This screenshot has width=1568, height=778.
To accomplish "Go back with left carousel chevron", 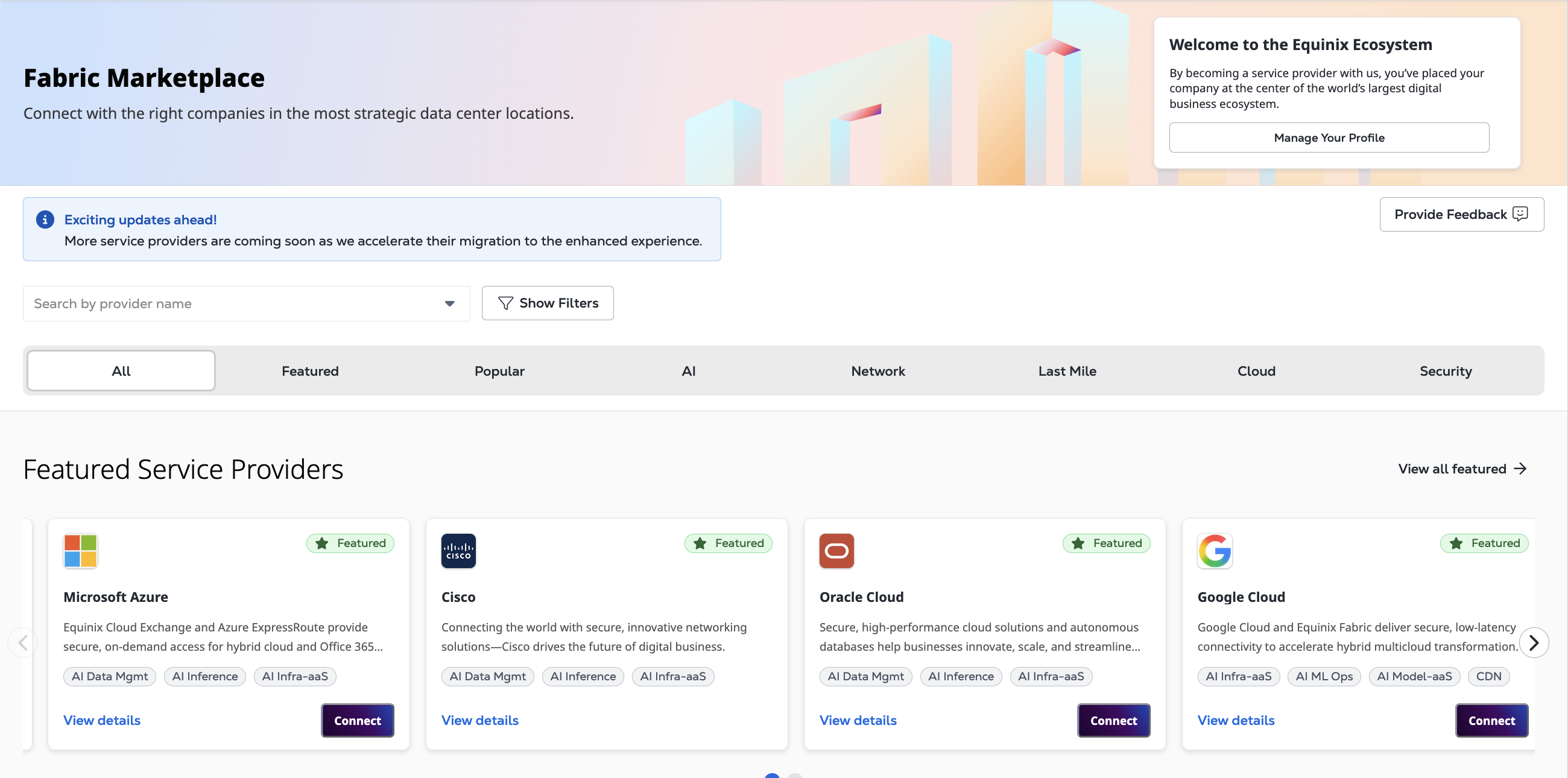I will click(x=22, y=642).
